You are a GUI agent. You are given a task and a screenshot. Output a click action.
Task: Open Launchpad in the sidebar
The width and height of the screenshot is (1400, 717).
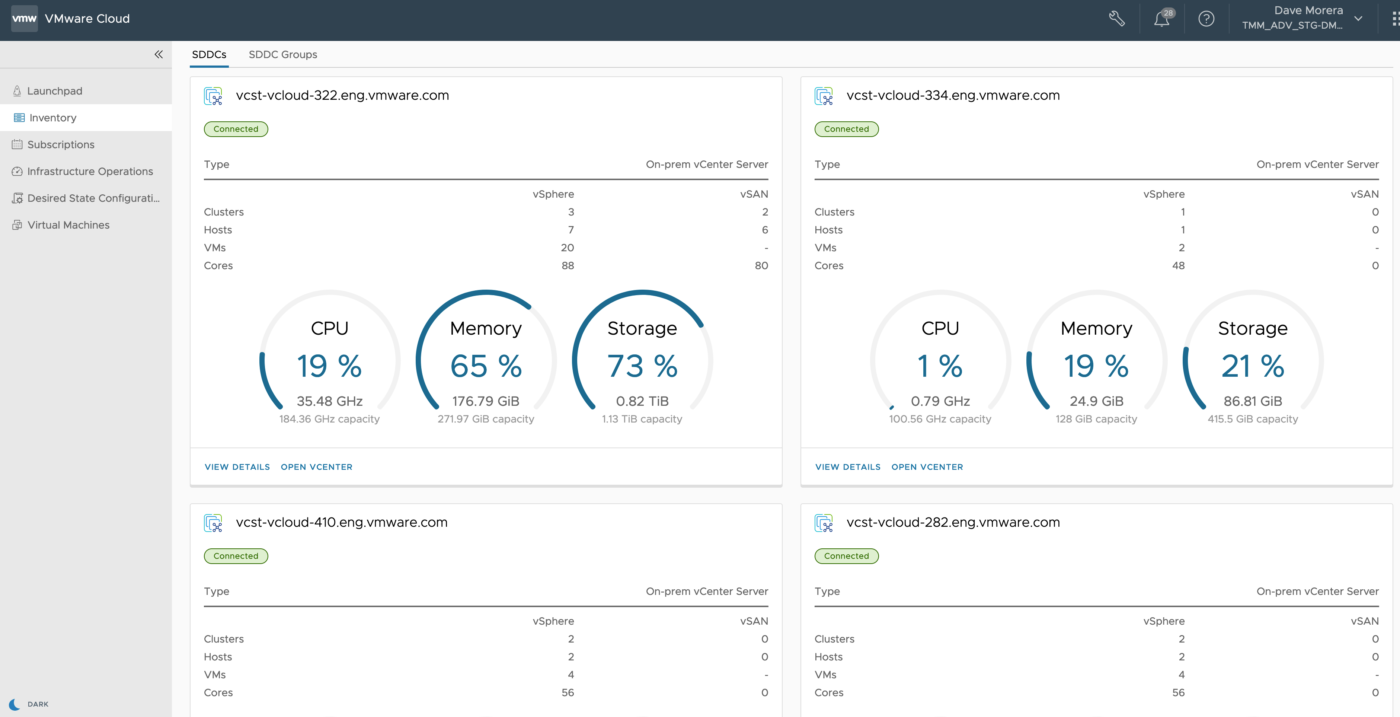coord(55,91)
